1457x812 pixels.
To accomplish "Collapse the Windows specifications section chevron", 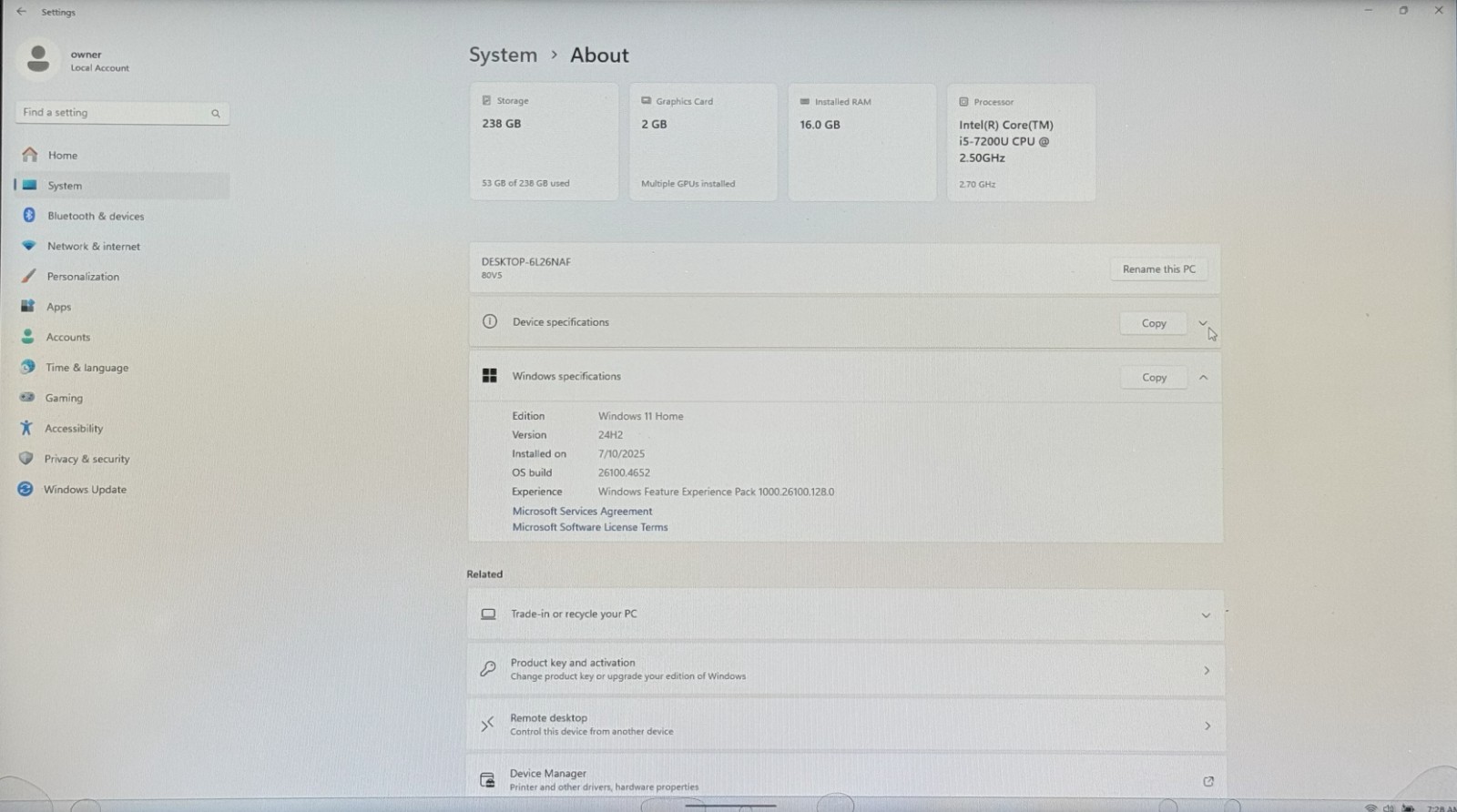I will pos(1203,377).
